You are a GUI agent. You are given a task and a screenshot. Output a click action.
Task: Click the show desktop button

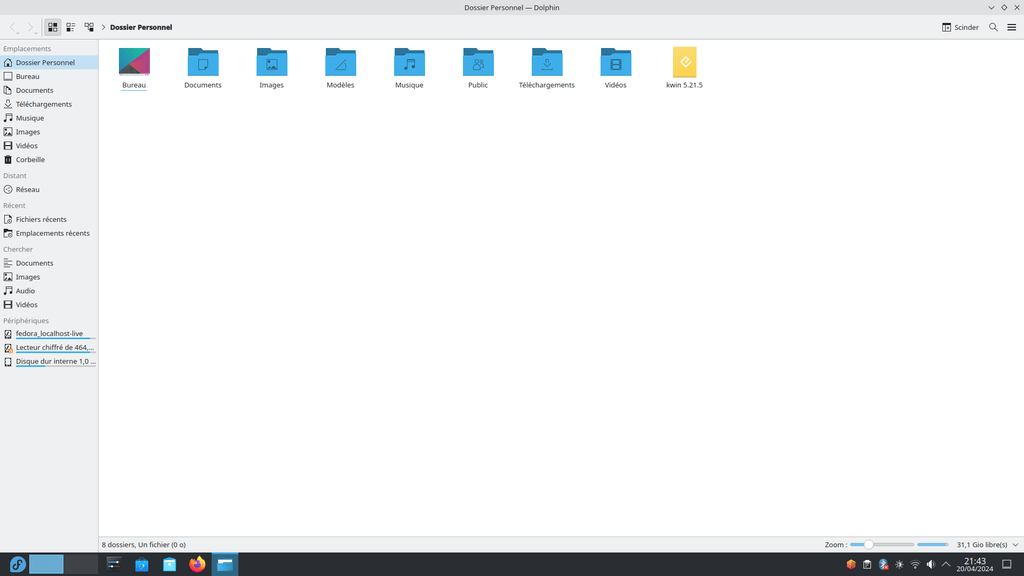[x=1007, y=564]
